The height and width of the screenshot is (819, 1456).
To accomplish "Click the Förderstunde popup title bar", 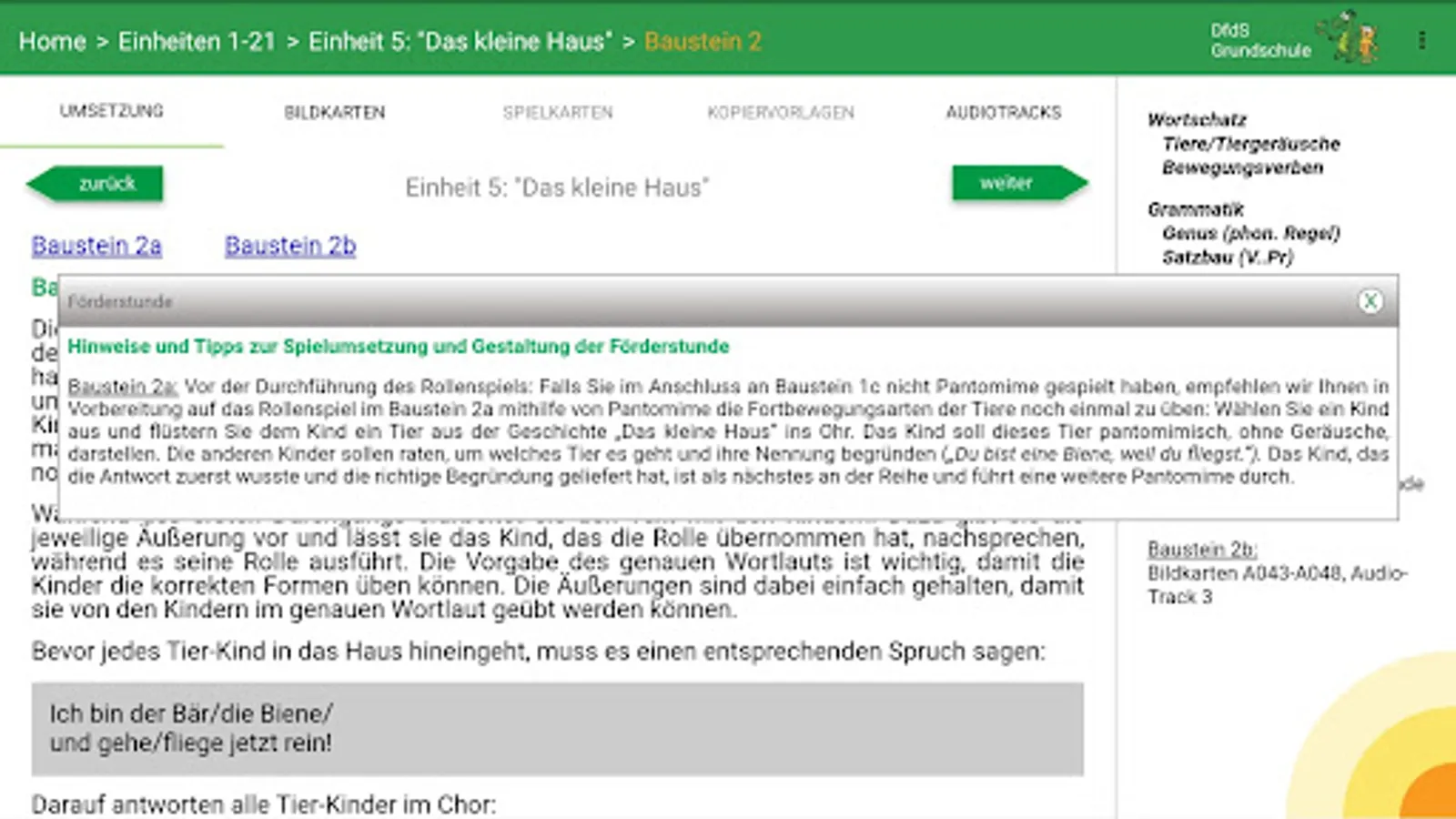I will 728,301.
